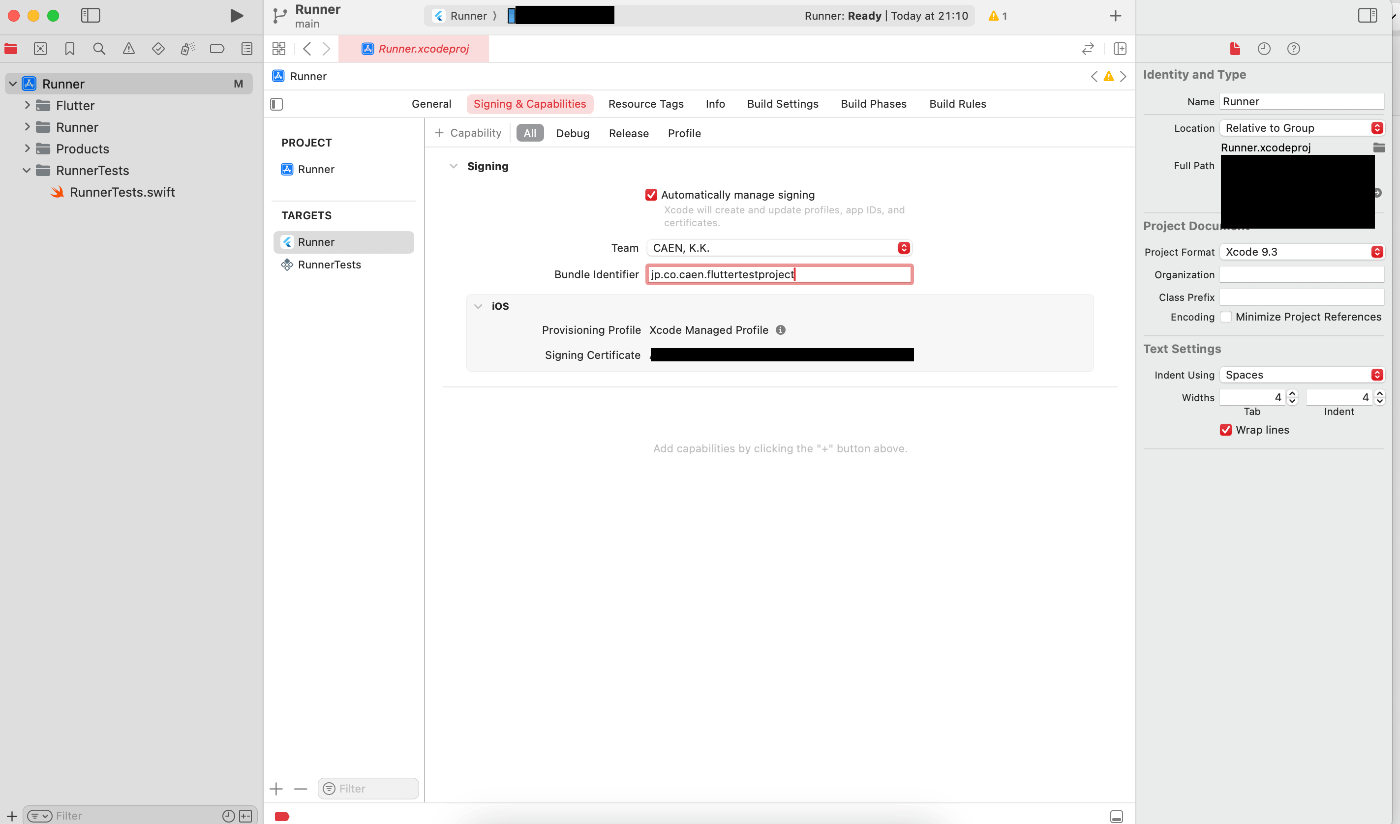Toggle the debug area at bottom right

[1117, 816]
